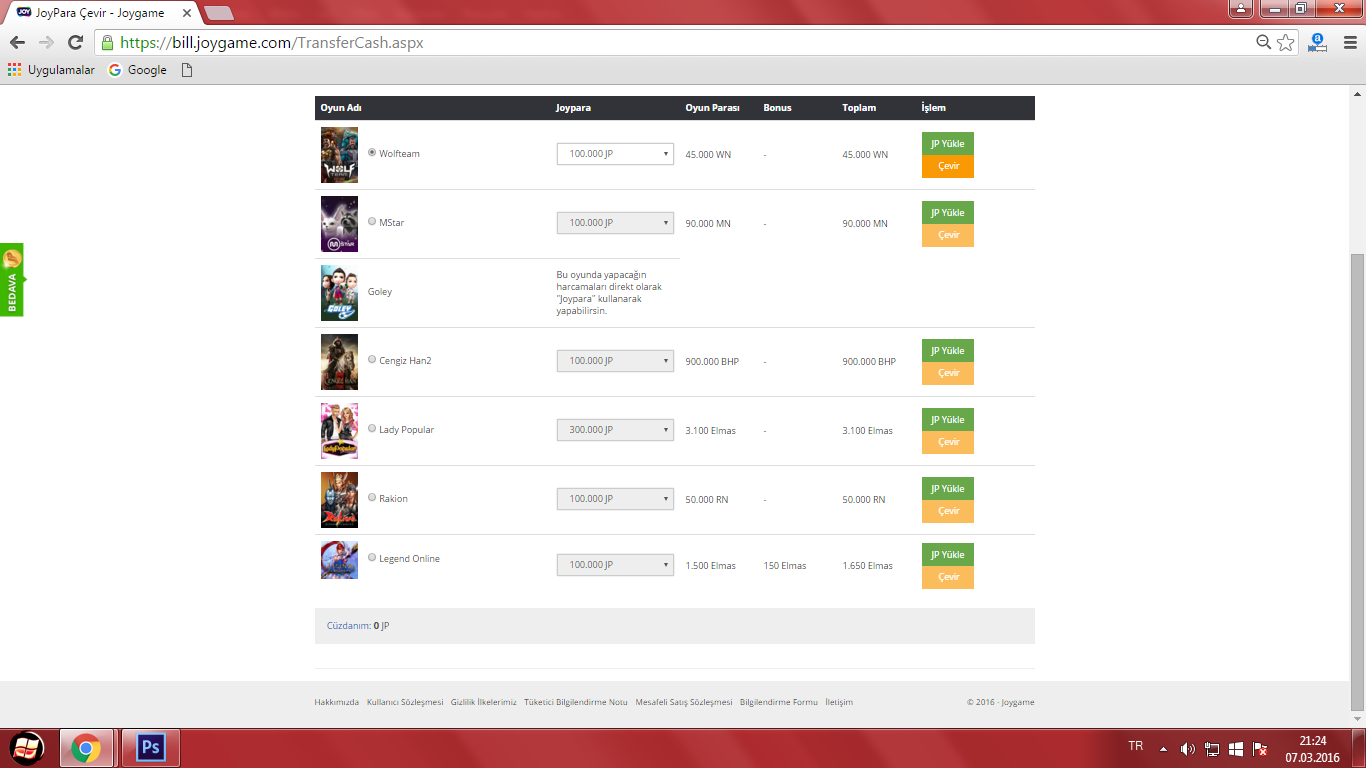Select the MStar radio button
The image size is (1366, 768).
pos(372,222)
